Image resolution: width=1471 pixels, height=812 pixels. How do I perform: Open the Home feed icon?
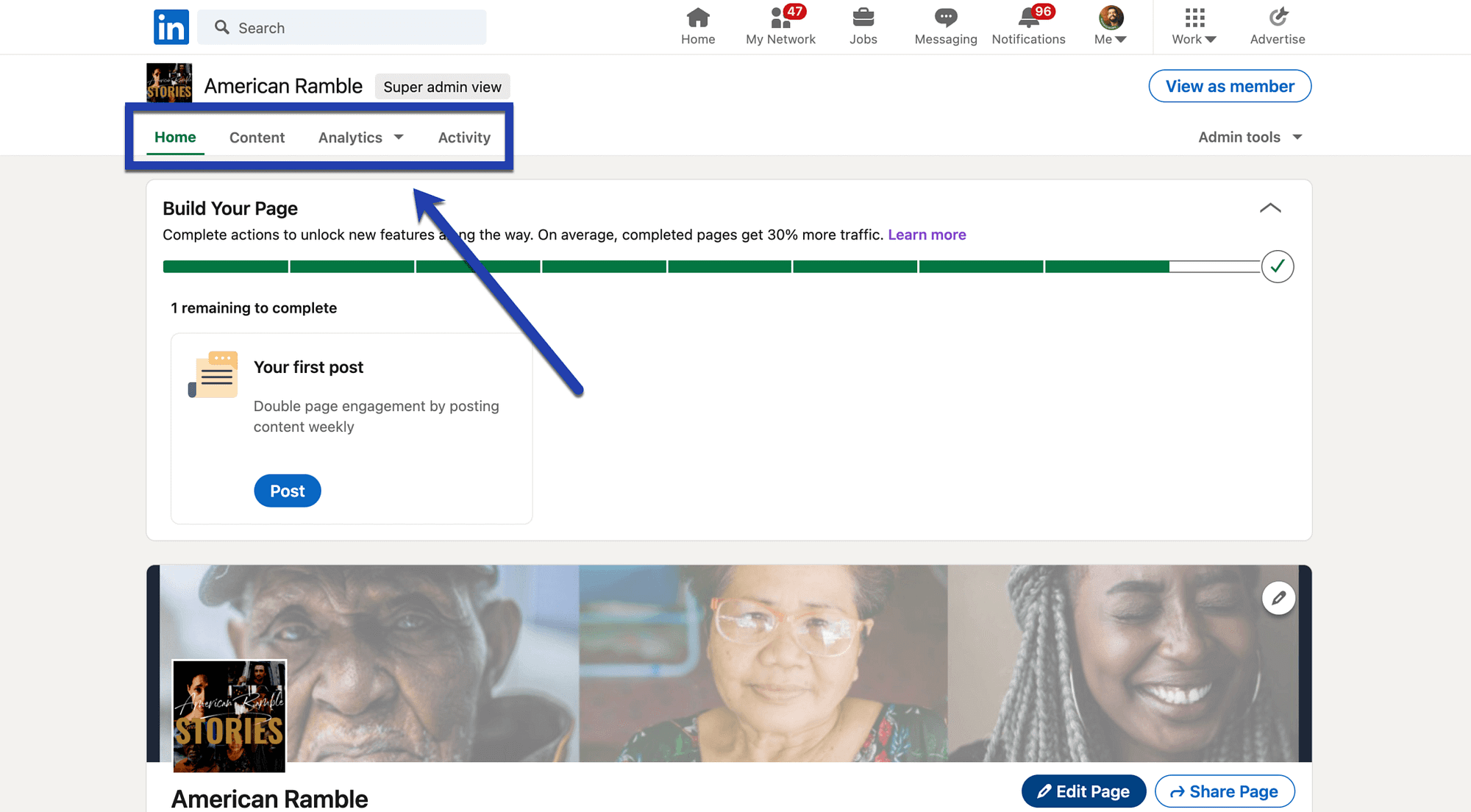(697, 18)
